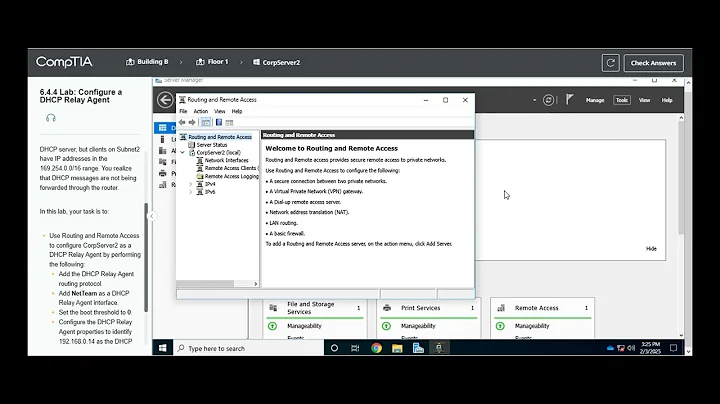Click the volume speaker icon in system tray
This screenshot has width=720, height=404.
pos(631,348)
